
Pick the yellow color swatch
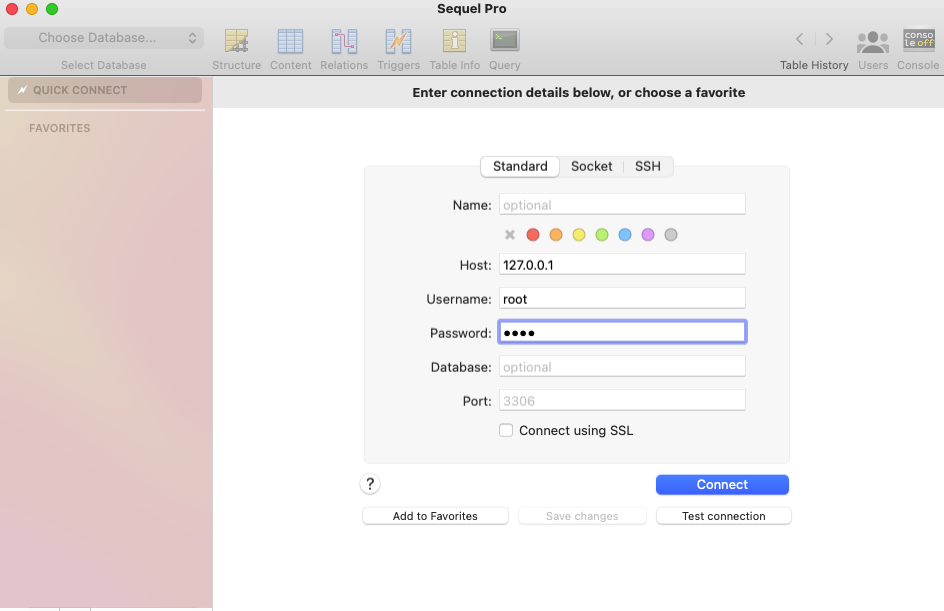coord(579,235)
